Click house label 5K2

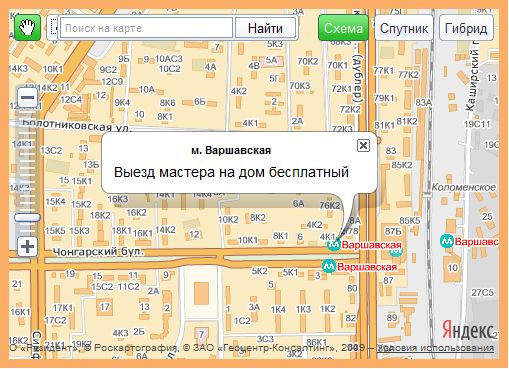(x=259, y=271)
